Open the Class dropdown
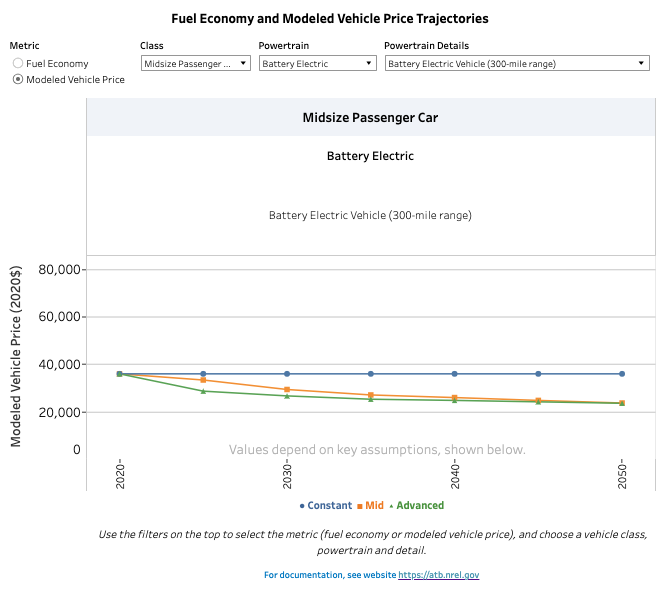The height and width of the screenshot is (590, 665). (195, 64)
